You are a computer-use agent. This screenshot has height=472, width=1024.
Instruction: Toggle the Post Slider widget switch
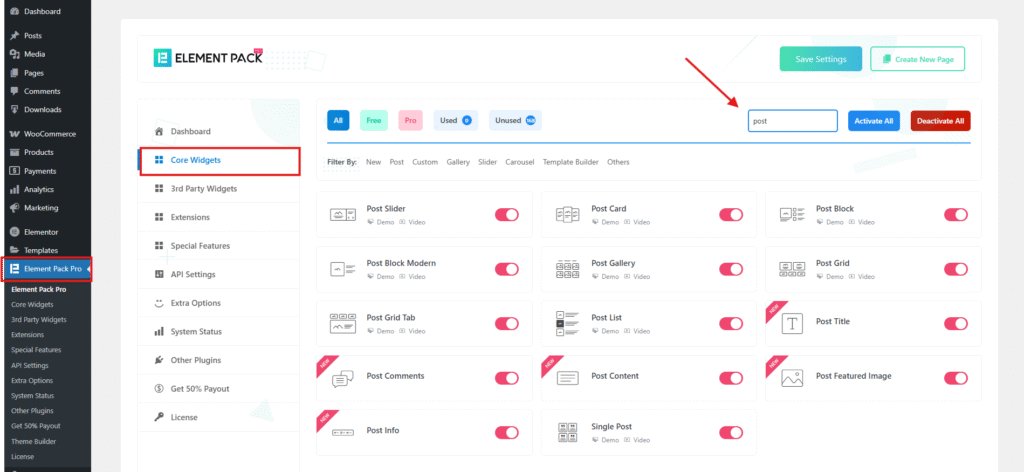[x=506, y=214]
